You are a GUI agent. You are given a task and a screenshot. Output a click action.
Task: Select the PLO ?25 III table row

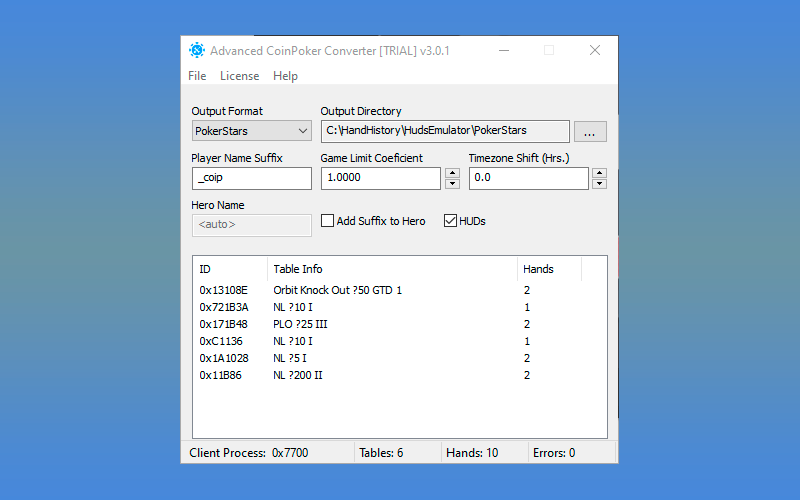300,324
